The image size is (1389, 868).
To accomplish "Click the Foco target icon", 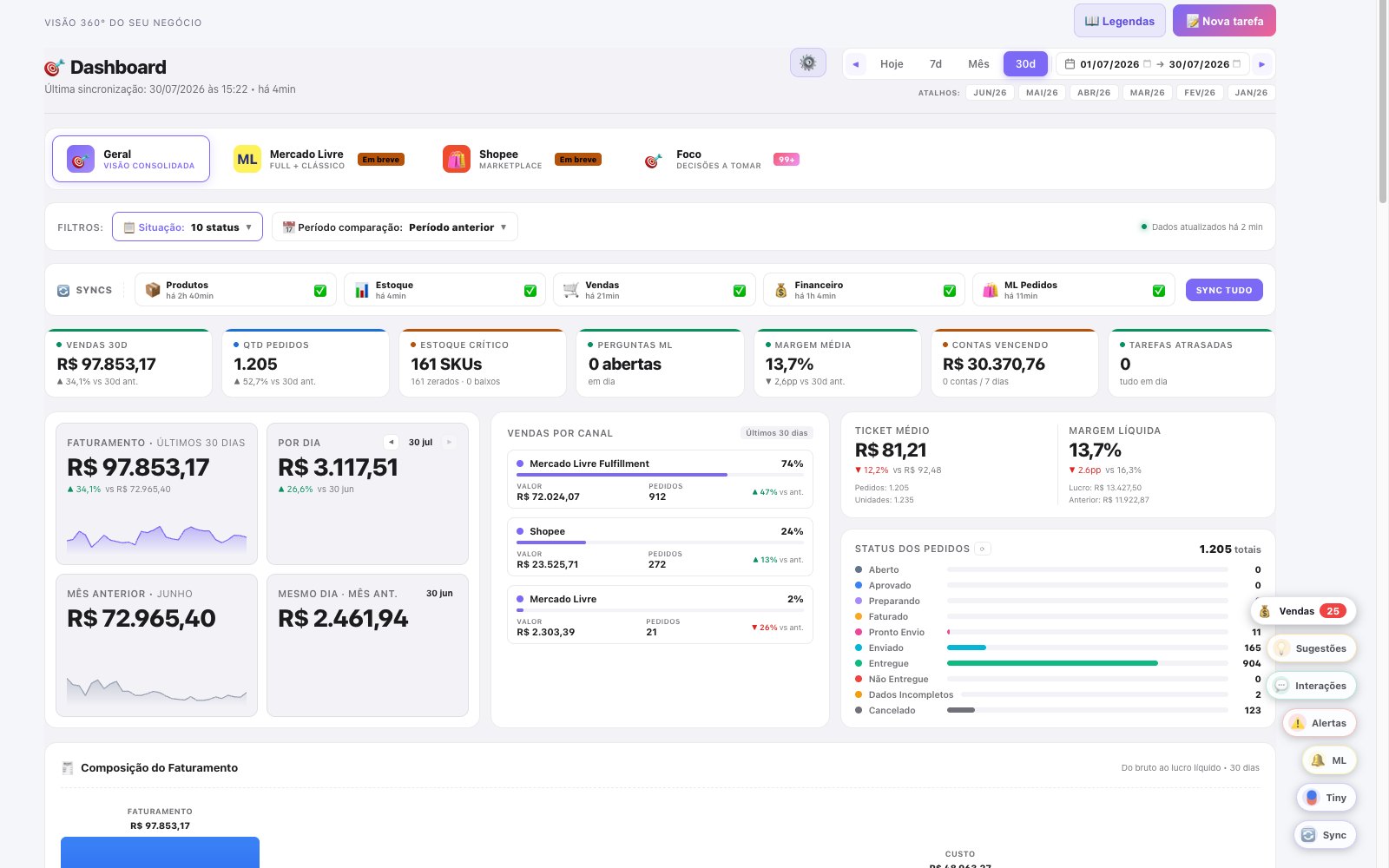I will pyautogui.click(x=653, y=160).
